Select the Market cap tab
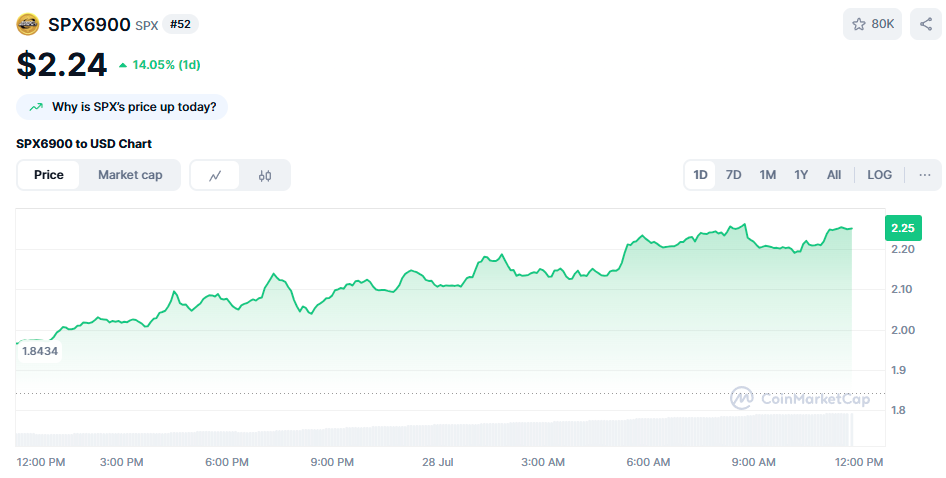Image resolution: width=946 pixels, height=478 pixels. click(x=130, y=175)
